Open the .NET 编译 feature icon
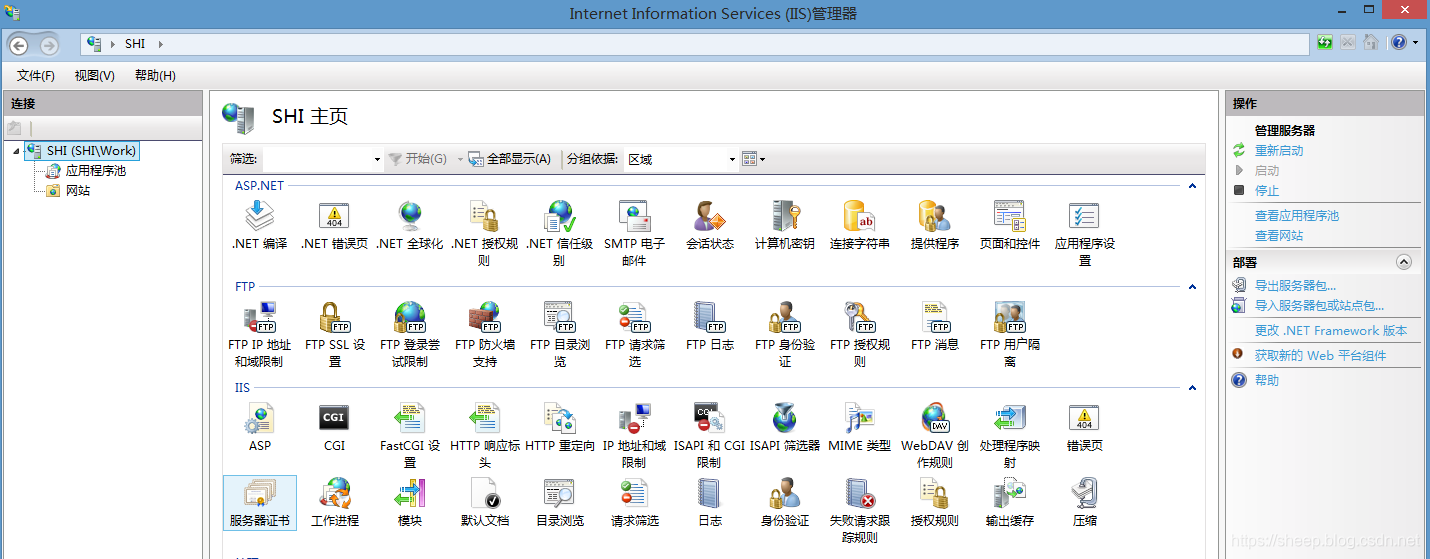Image resolution: width=1430 pixels, height=559 pixels. [260, 225]
